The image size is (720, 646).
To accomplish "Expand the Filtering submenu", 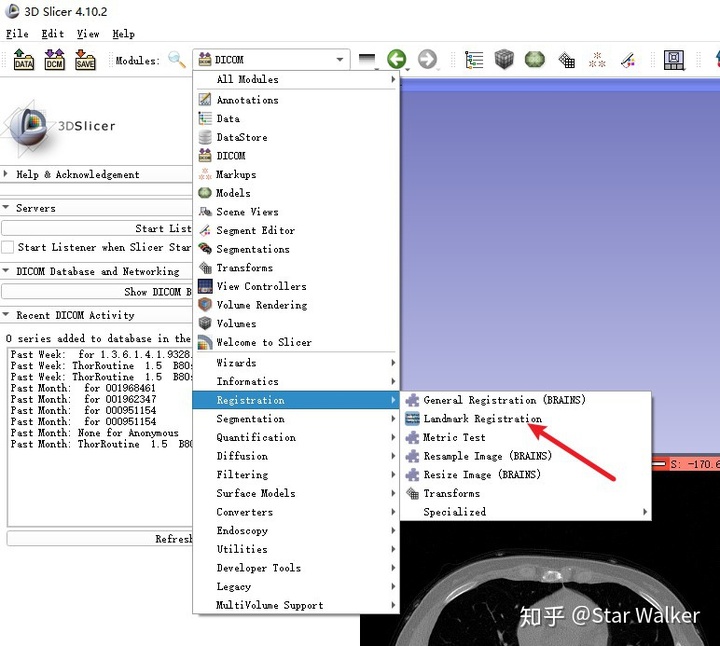I will (x=296, y=475).
